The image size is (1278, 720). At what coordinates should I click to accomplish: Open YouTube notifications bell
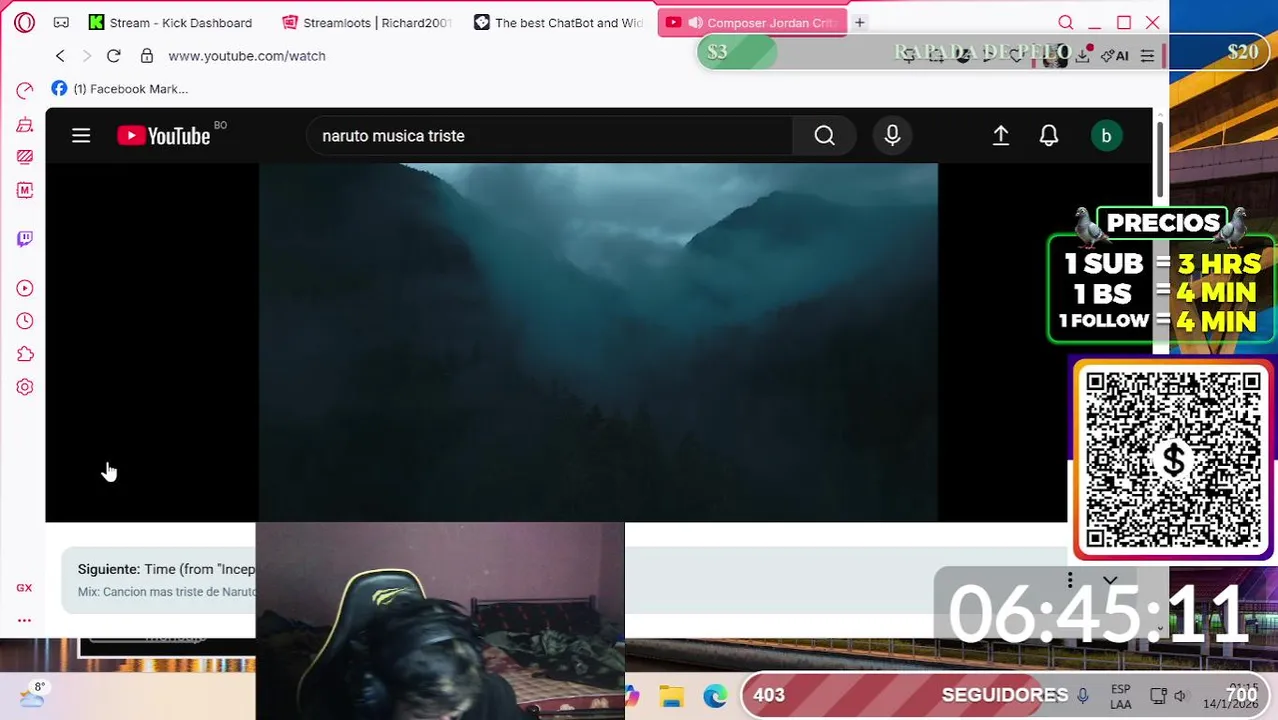(1049, 136)
